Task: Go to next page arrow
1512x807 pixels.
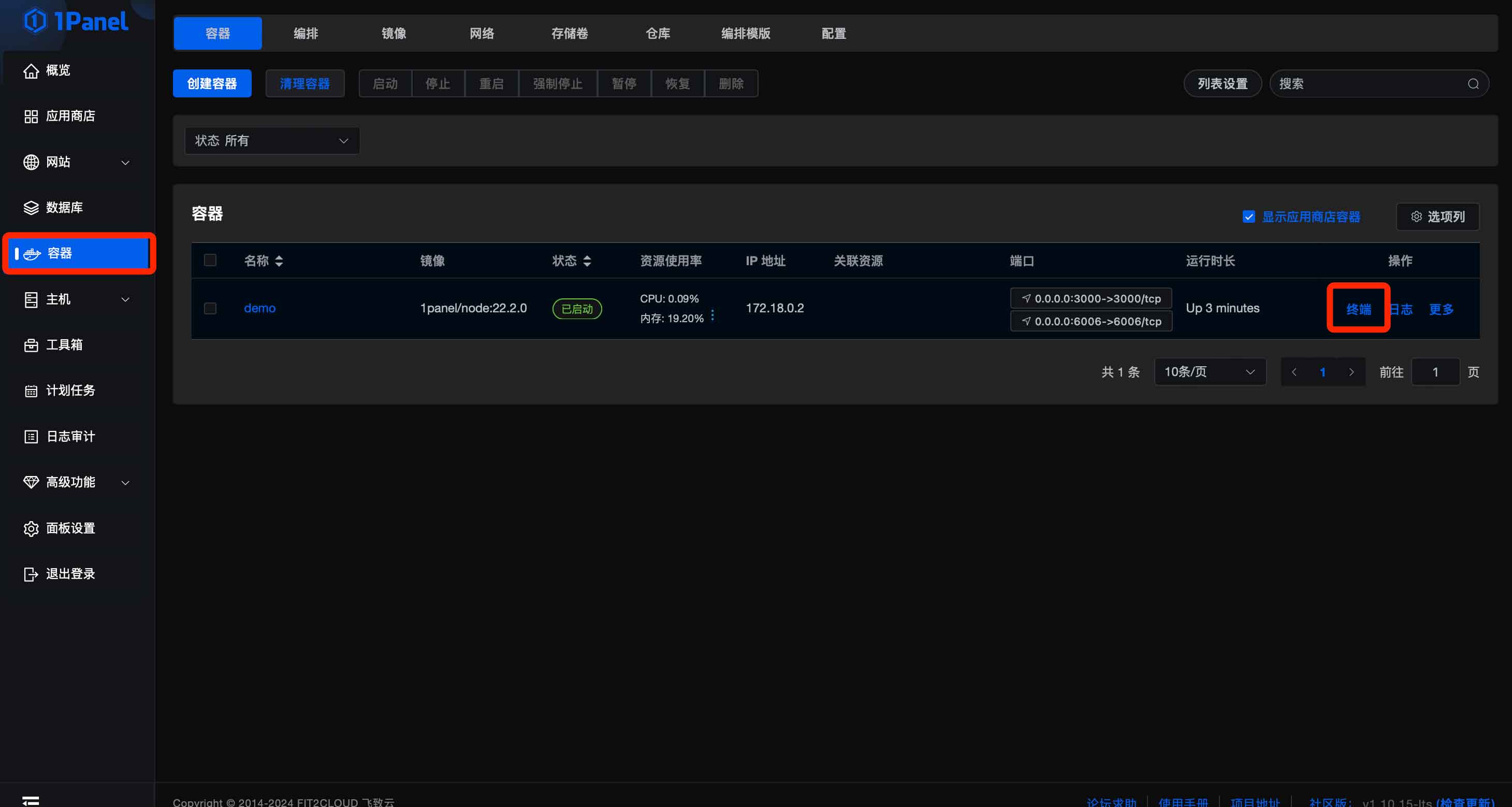Action: click(1351, 372)
